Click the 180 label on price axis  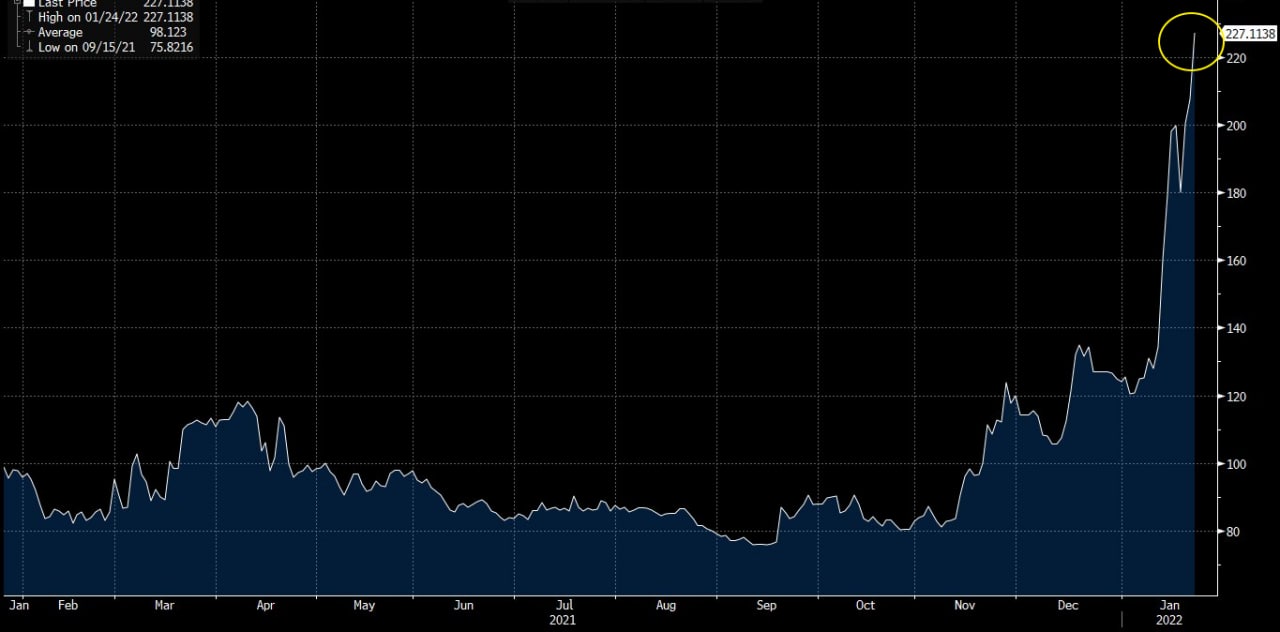pos(1236,193)
